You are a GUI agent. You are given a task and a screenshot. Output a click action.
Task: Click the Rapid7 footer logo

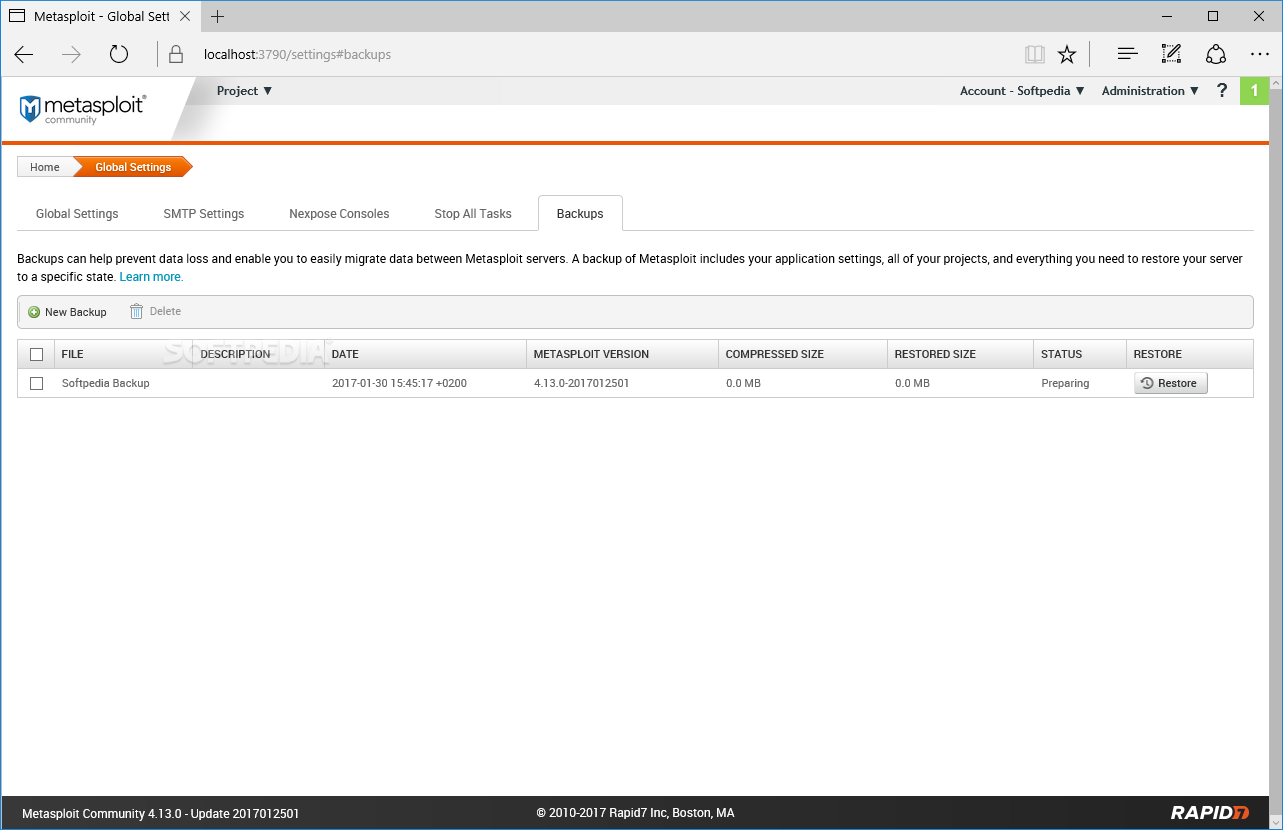pyautogui.click(x=1210, y=813)
